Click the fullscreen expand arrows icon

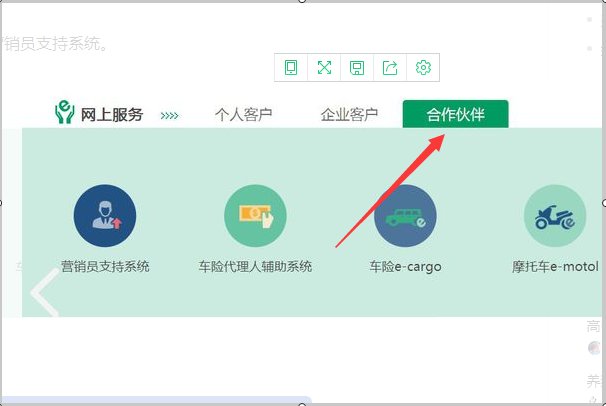point(324,68)
